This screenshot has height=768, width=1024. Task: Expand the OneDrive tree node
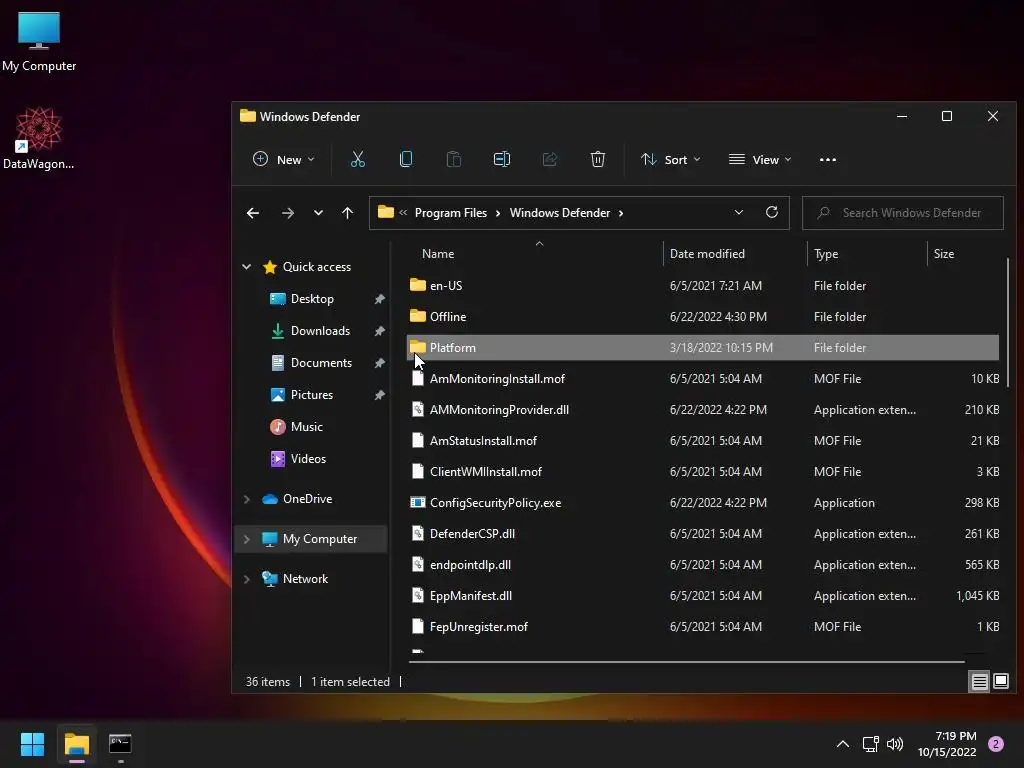tap(247, 499)
